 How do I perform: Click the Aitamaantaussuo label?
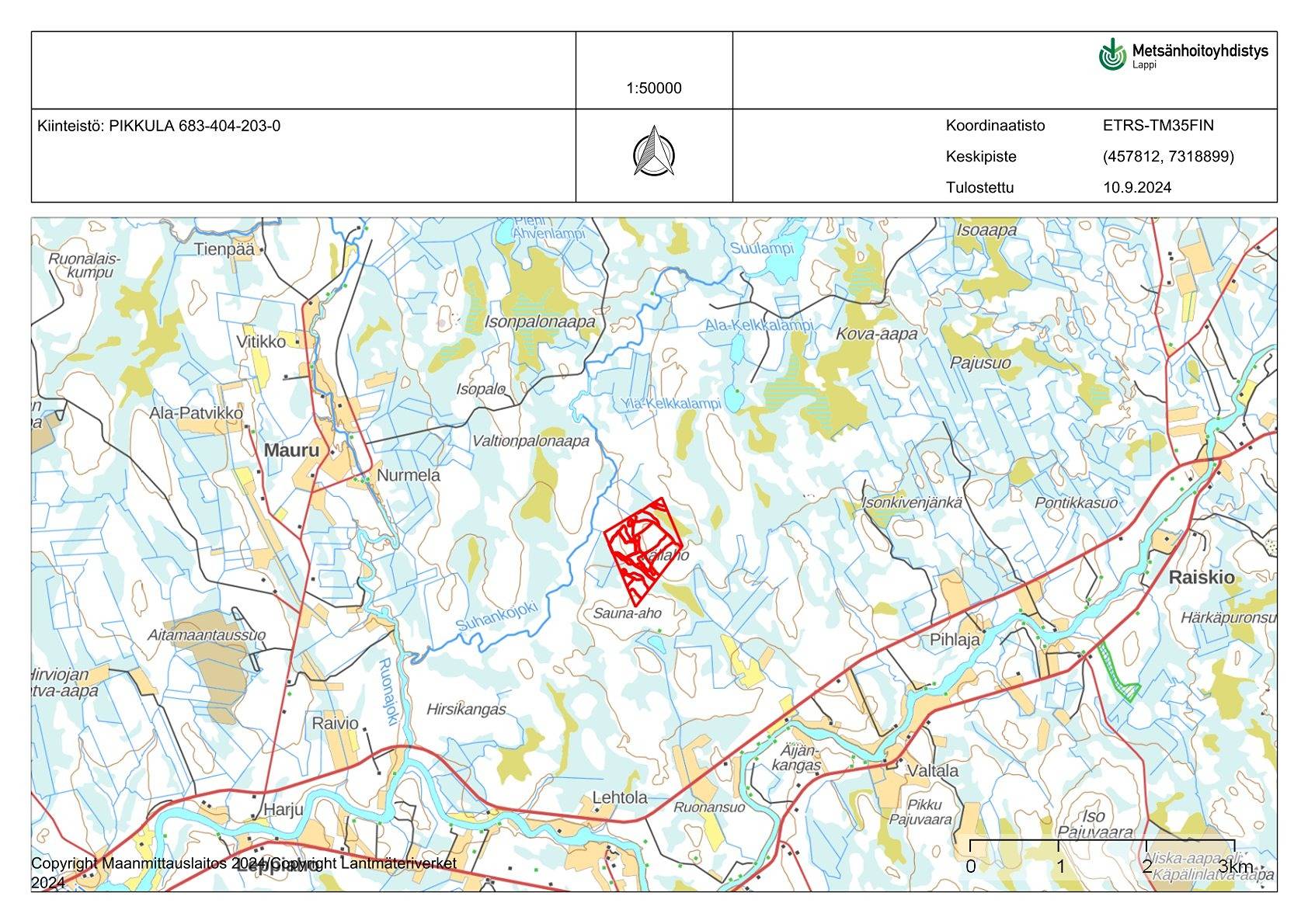207,635
